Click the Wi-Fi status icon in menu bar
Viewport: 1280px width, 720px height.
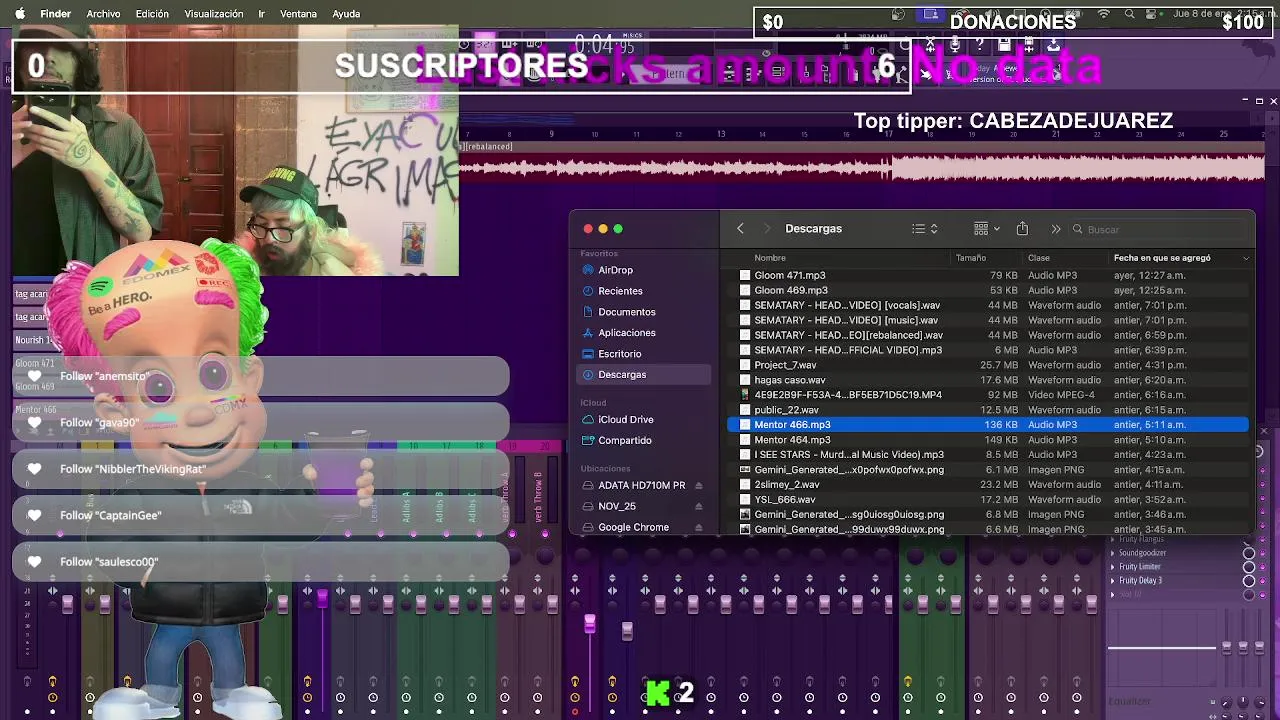pos(1104,14)
